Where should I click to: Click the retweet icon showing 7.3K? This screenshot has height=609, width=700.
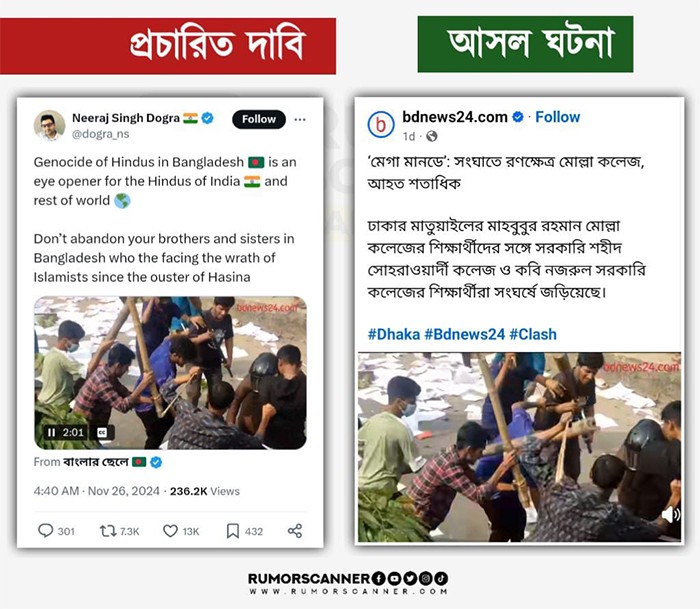tap(108, 531)
